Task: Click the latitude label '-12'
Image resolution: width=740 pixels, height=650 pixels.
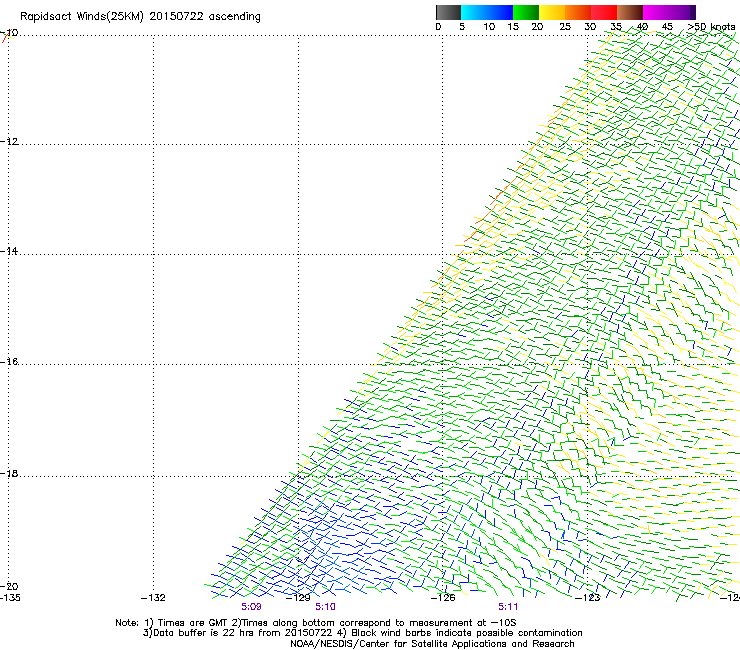Action: click(9, 142)
